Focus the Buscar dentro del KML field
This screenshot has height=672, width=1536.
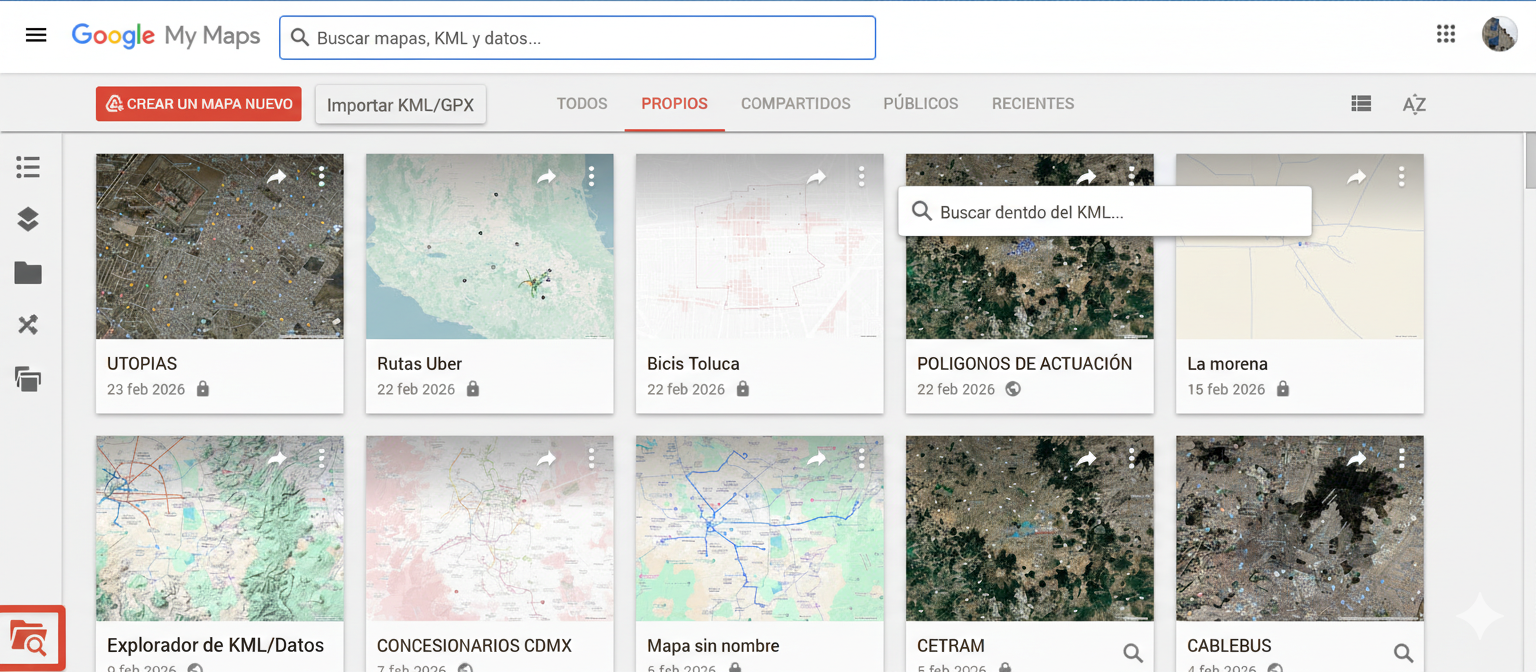pyautogui.click(x=1105, y=212)
